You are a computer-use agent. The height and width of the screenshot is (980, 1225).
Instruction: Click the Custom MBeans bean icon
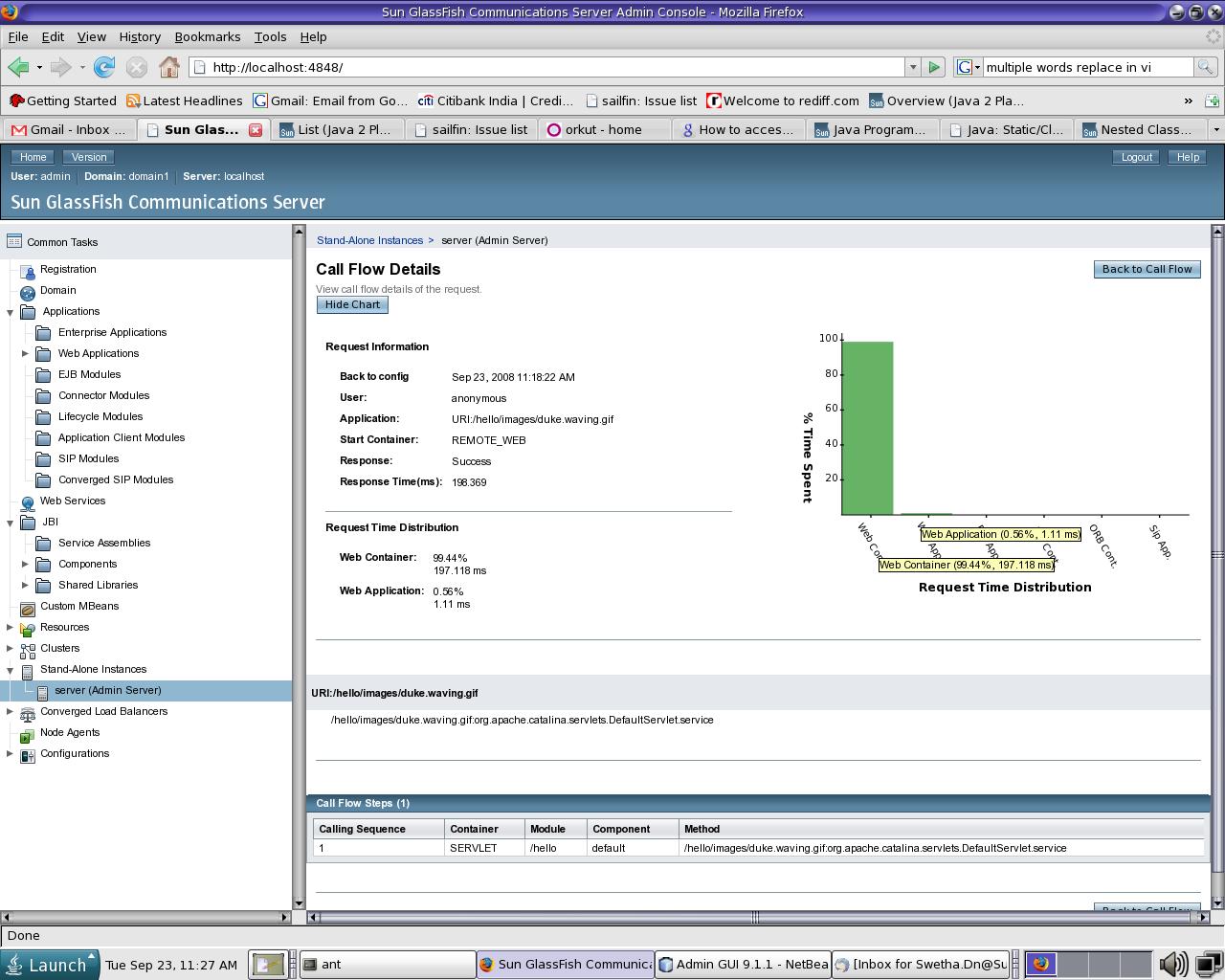pyautogui.click(x=28, y=607)
